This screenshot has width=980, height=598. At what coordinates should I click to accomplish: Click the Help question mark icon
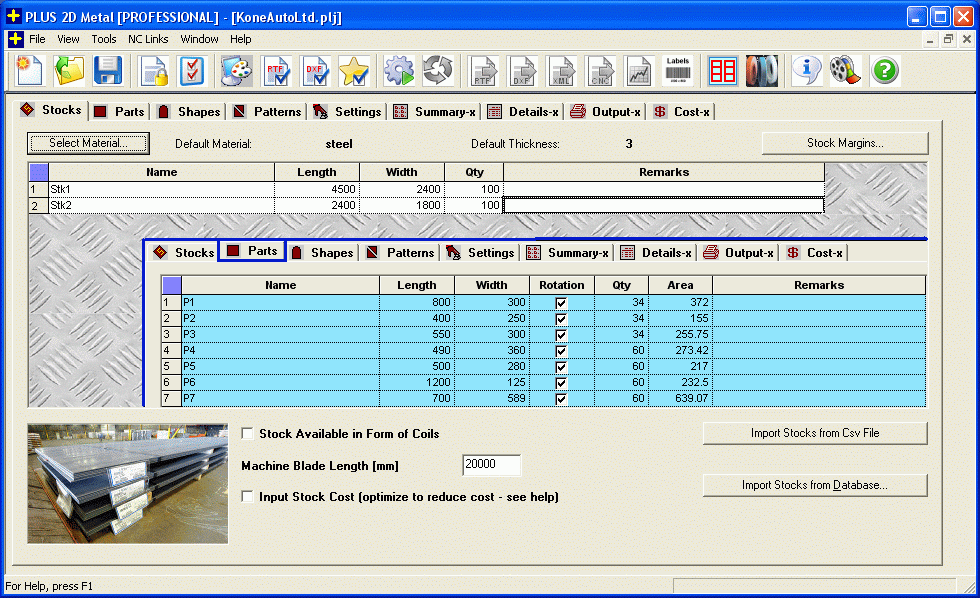click(x=885, y=71)
